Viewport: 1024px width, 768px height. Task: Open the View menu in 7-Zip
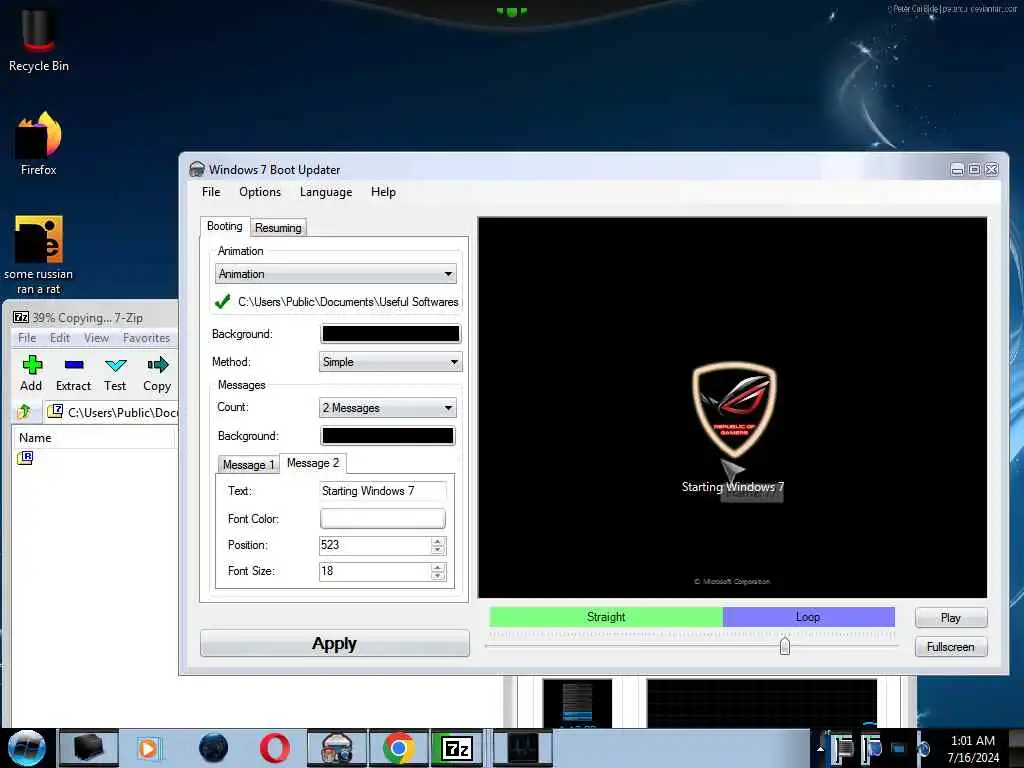click(x=96, y=338)
